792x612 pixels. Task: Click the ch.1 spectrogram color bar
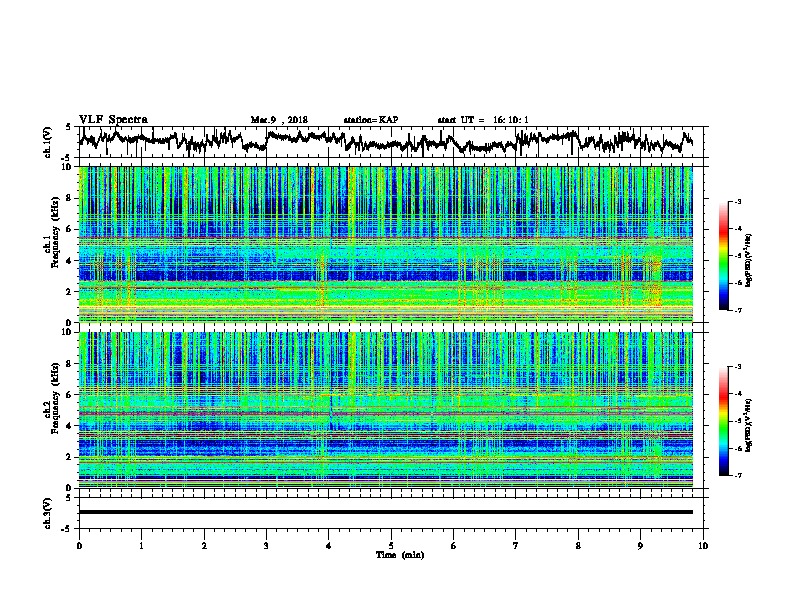723,256
